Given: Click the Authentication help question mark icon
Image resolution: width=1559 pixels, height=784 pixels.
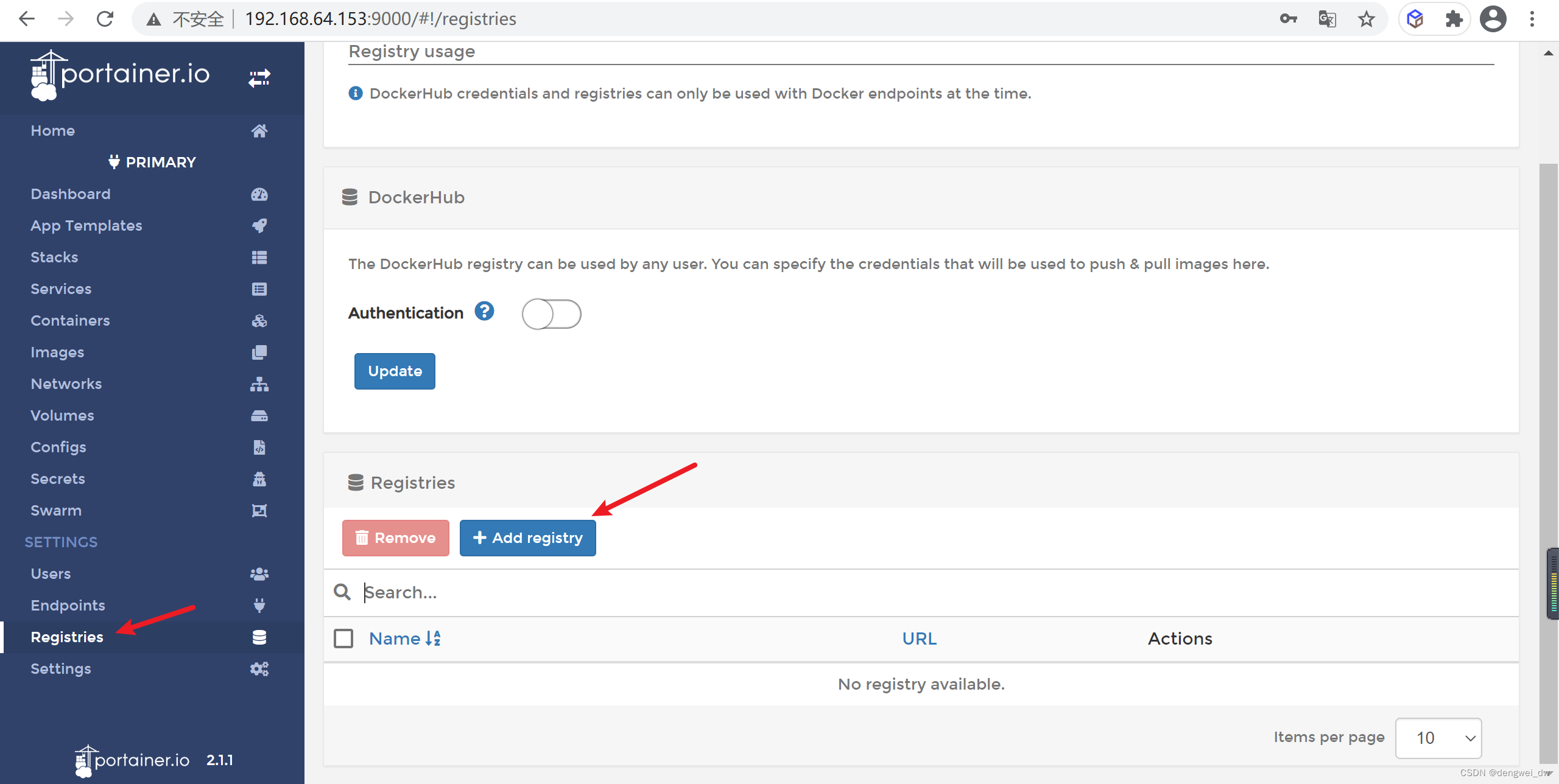Looking at the screenshot, I should (x=484, y=312).
